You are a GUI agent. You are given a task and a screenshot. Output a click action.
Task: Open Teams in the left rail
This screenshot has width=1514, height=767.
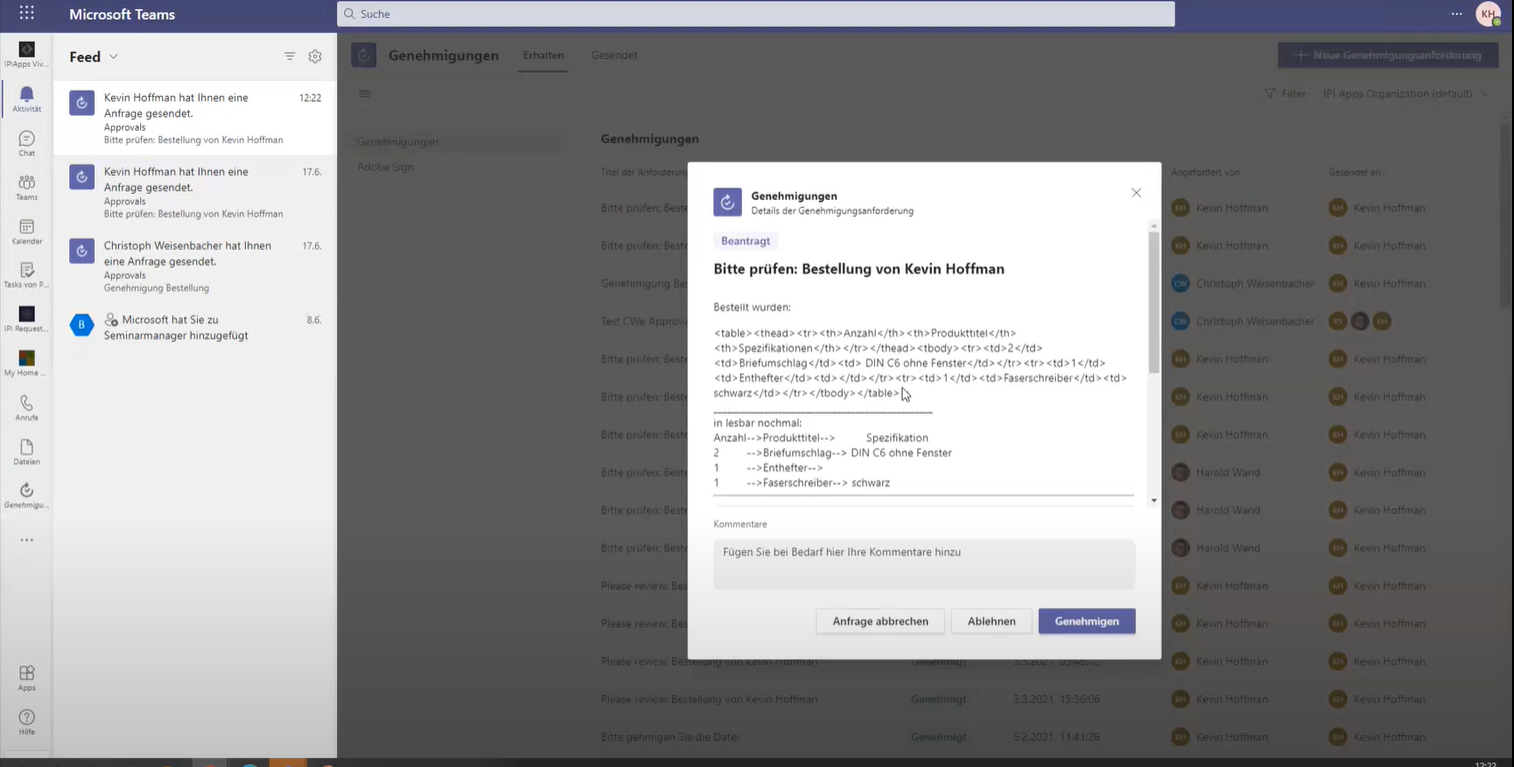tap(27, 187)
